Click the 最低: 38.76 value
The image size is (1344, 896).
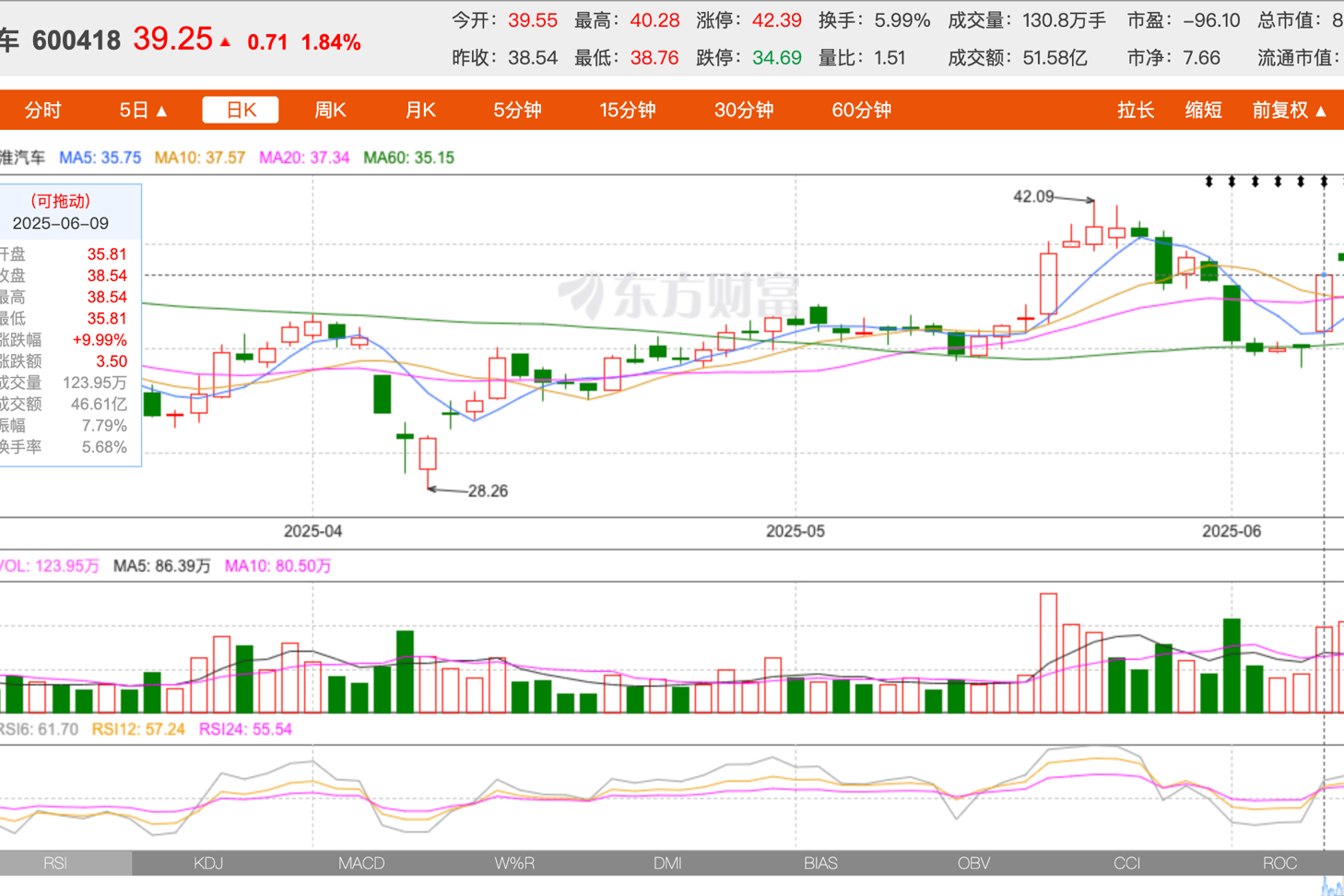654,58
